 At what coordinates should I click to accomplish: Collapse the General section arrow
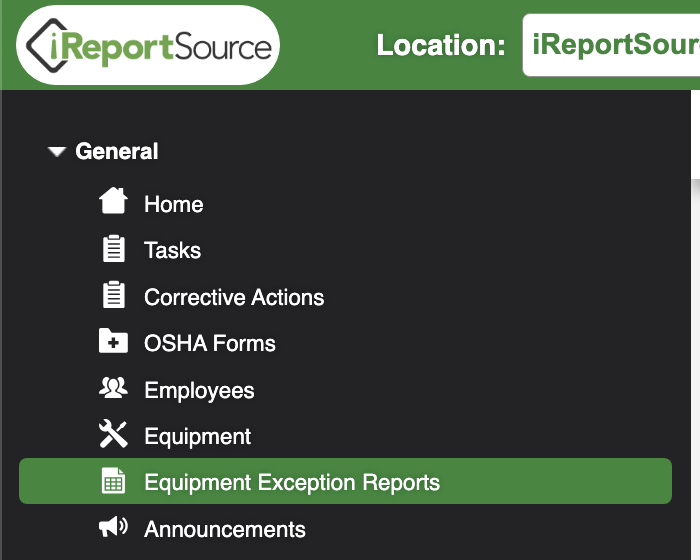57,152
